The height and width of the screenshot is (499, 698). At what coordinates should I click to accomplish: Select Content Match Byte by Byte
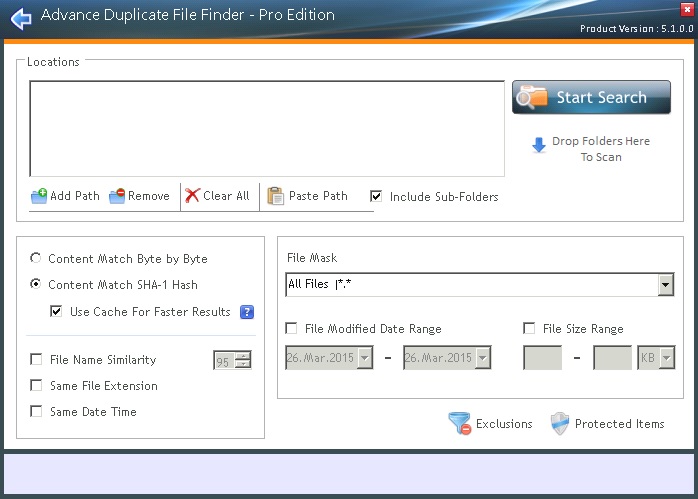36,258
